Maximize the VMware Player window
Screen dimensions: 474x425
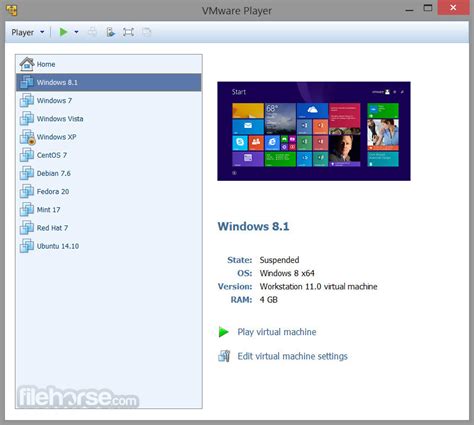(x=428, y=8)
